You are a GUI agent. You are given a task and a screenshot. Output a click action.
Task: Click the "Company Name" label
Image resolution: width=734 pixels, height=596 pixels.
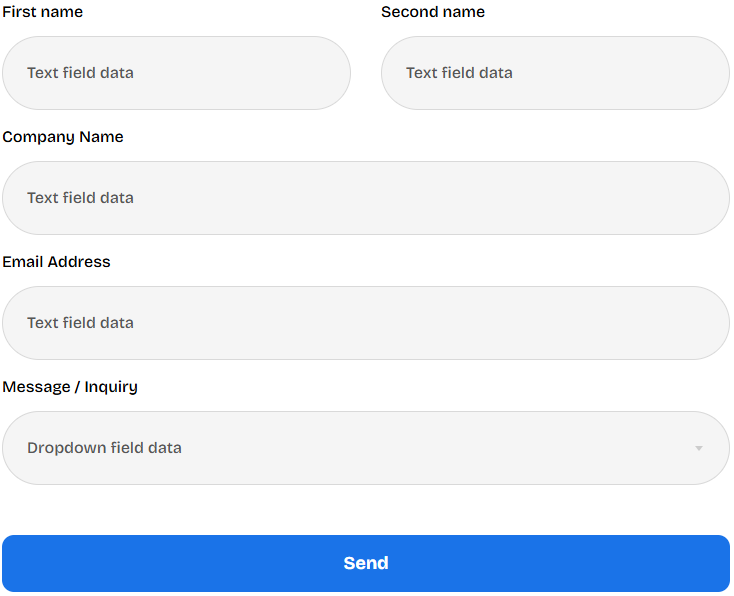[63, 137]
